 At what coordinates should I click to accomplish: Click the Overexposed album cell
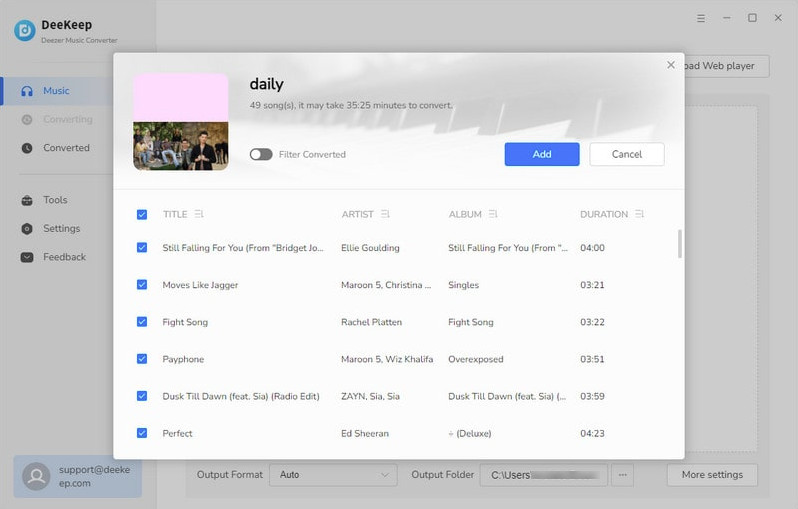475,359
